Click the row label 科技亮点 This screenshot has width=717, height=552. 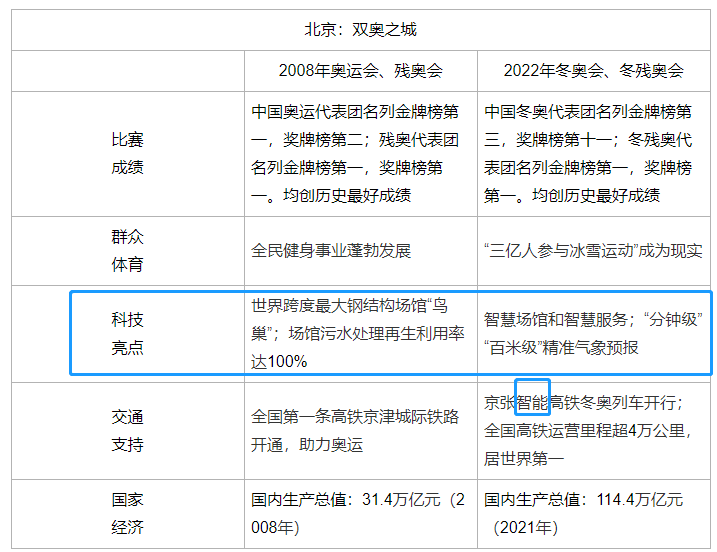[128, 334]
